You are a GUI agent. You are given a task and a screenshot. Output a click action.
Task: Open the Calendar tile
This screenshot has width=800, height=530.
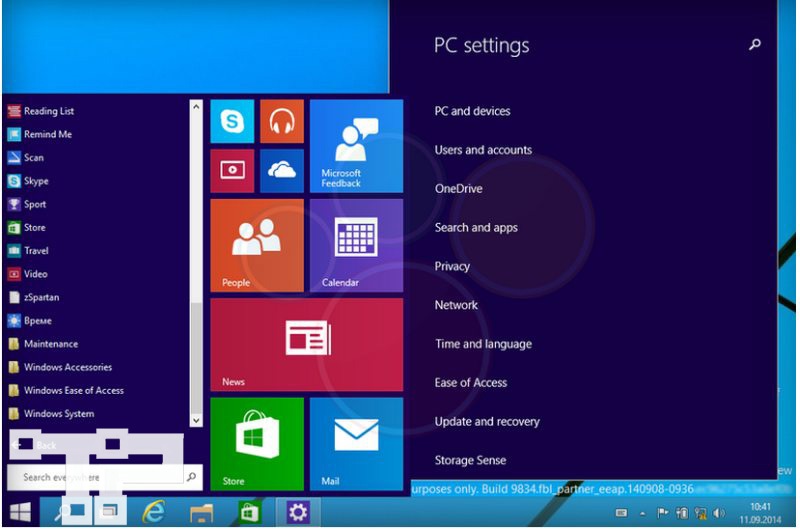tap(356, 245)
